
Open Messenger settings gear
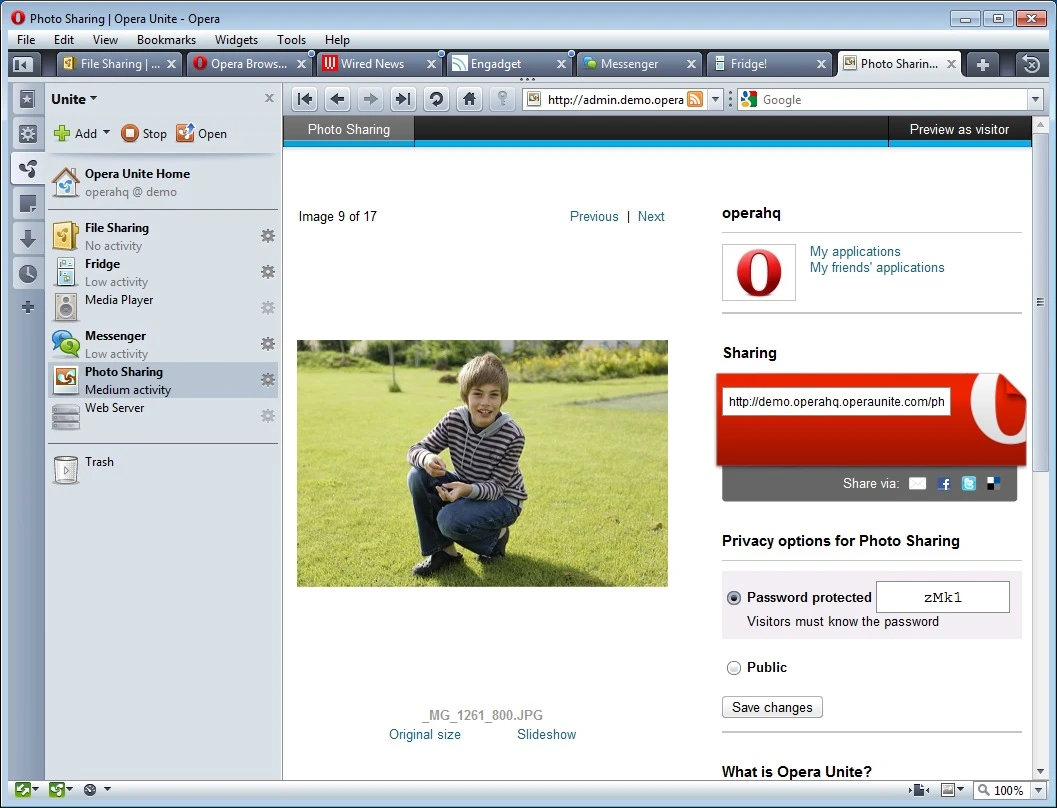coord(268,344)
